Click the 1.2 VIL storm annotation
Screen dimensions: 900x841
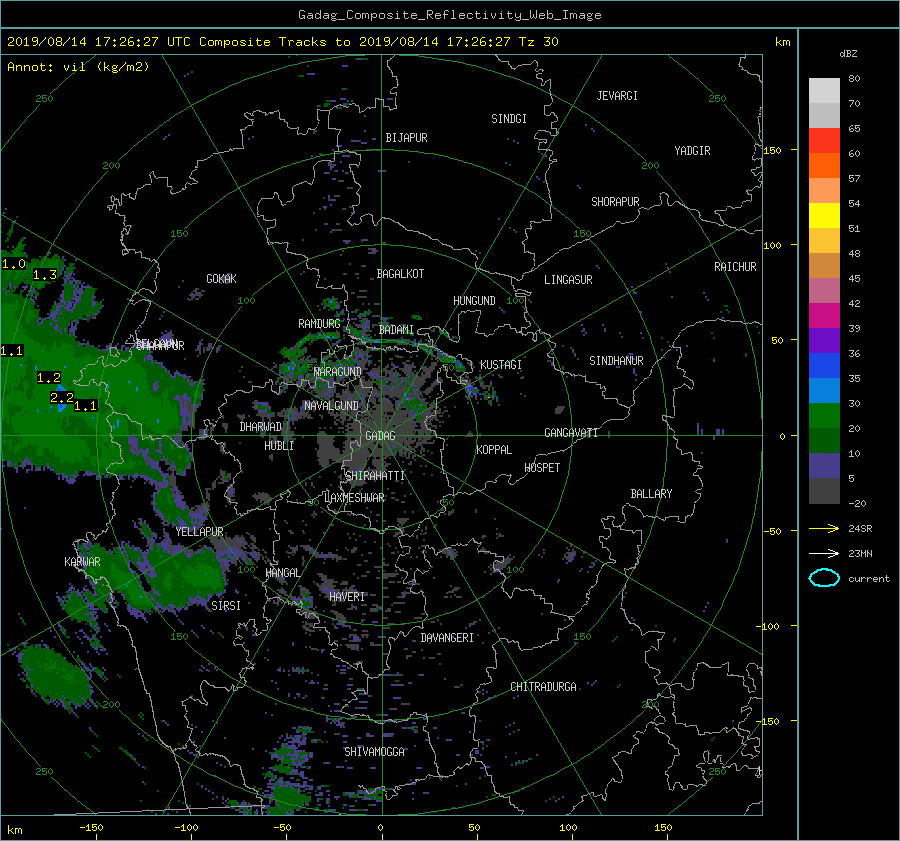pyautogui.click(x=49, y=378)
